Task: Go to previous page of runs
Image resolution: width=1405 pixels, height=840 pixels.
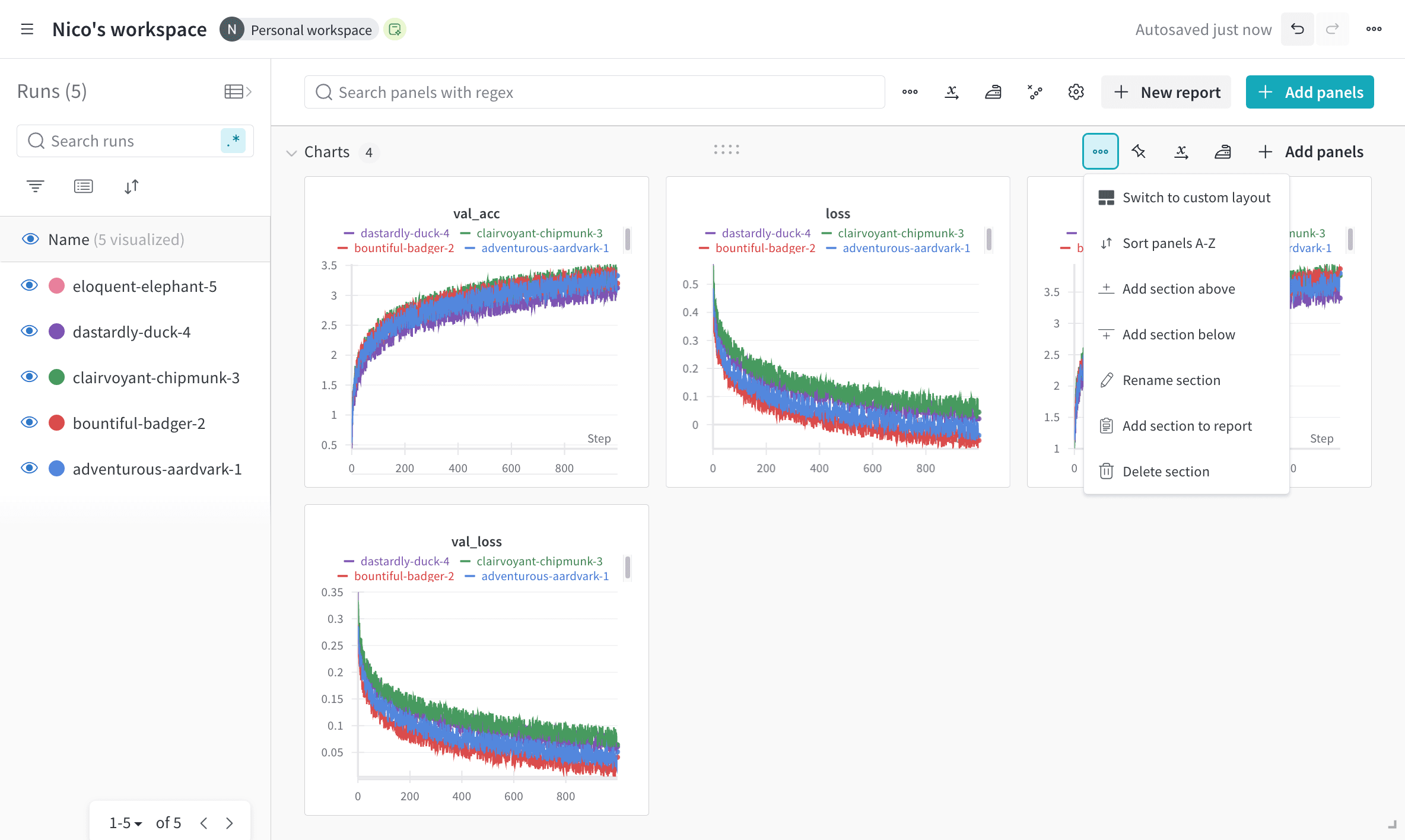Action: [204, 823]
